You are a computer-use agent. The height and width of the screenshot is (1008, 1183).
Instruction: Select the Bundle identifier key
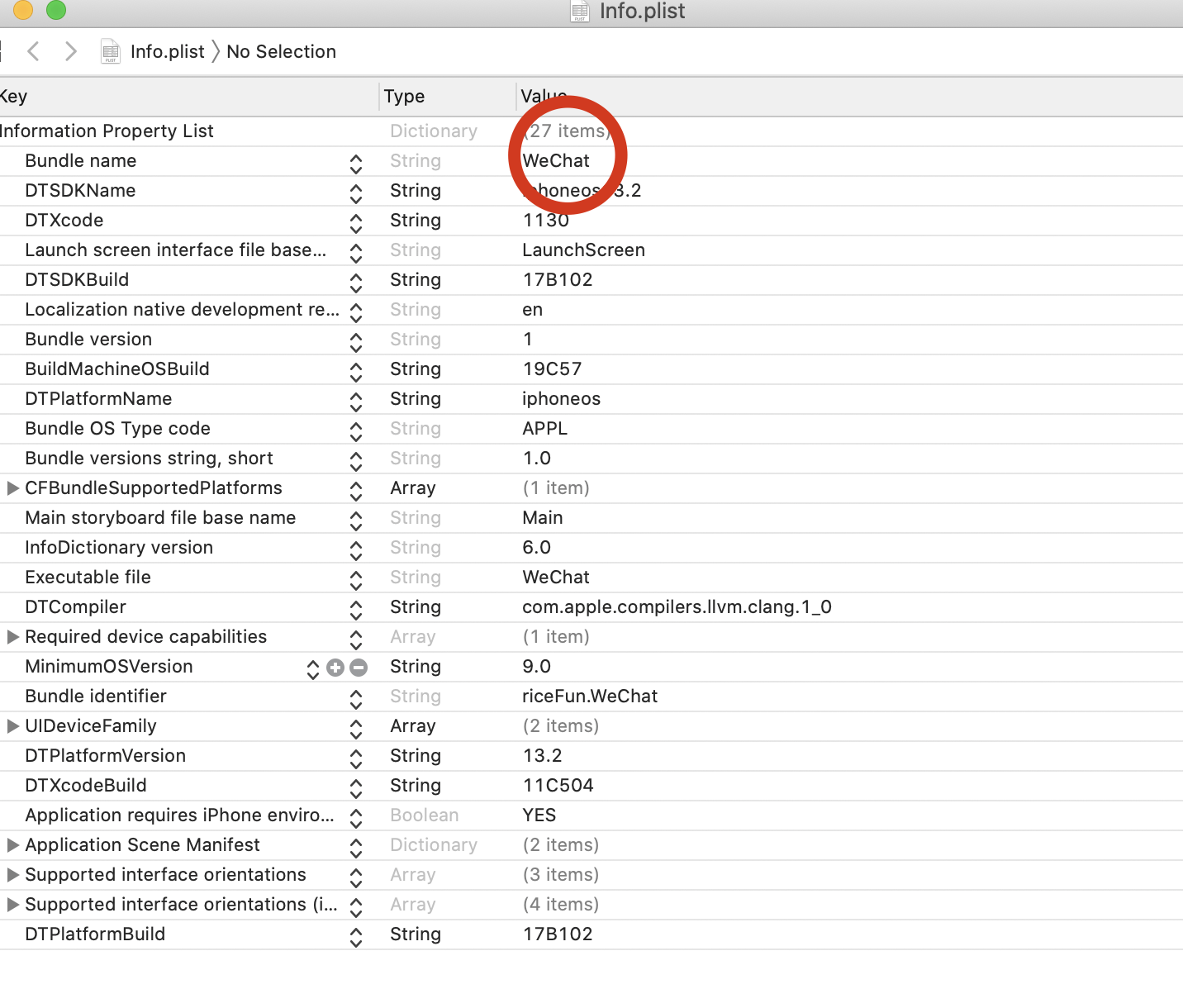96,697
